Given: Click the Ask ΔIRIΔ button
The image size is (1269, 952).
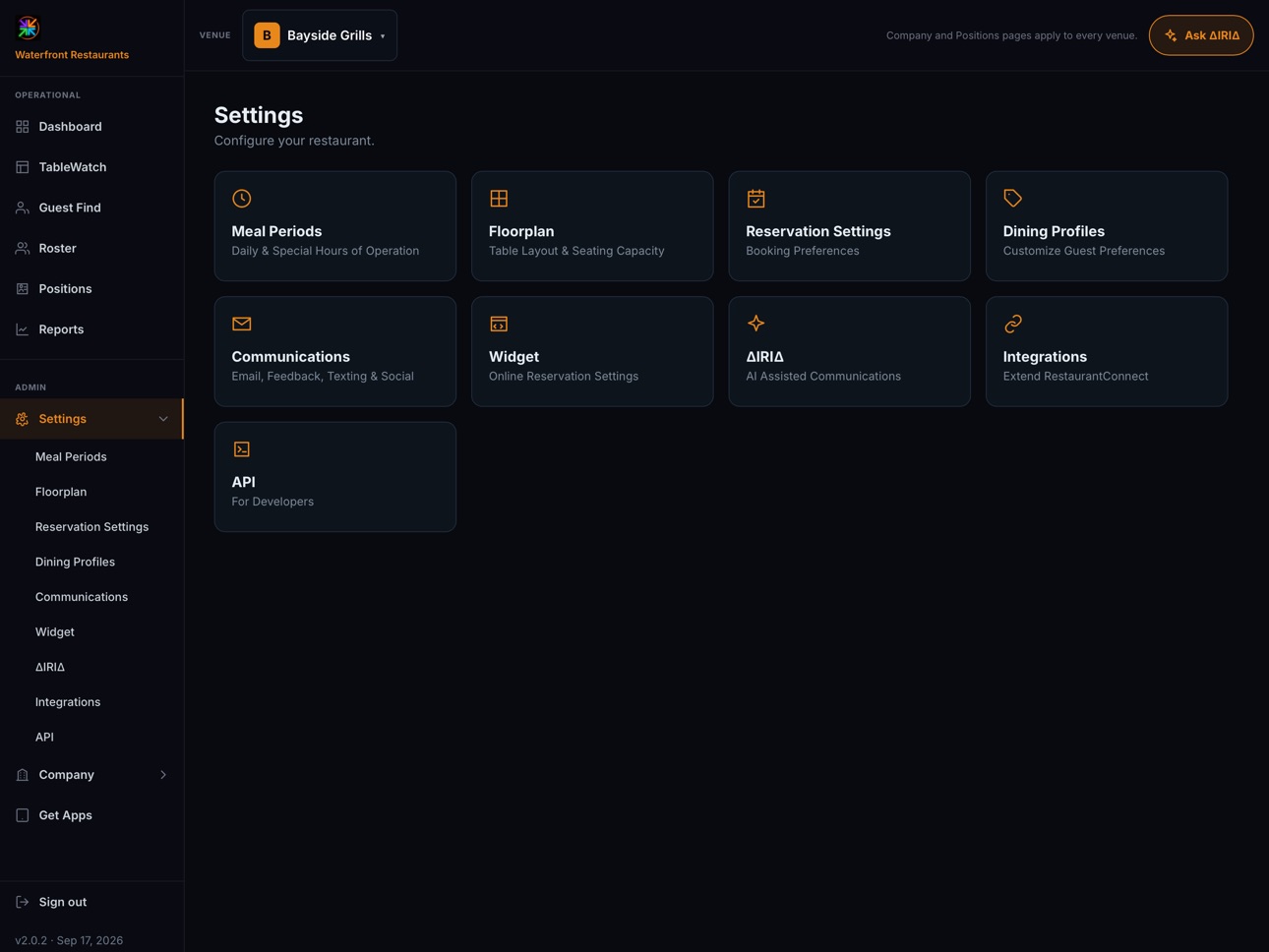Looking at the screenshot, I should [1201, 35].
